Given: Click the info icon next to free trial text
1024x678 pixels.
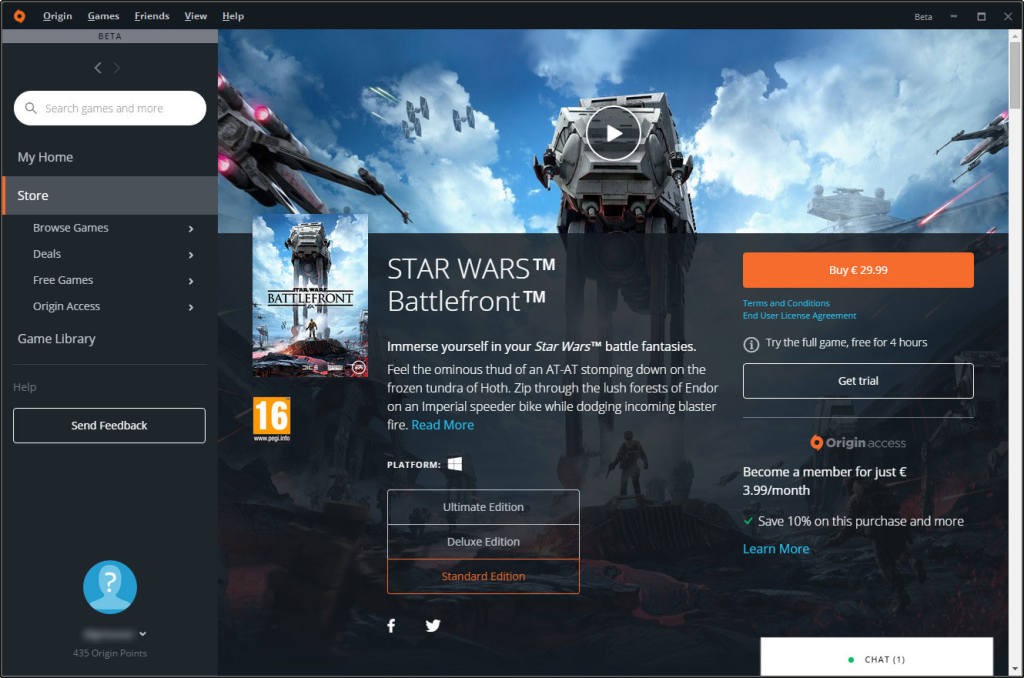Looking at the screenshot, I should [x=750, y=342].
